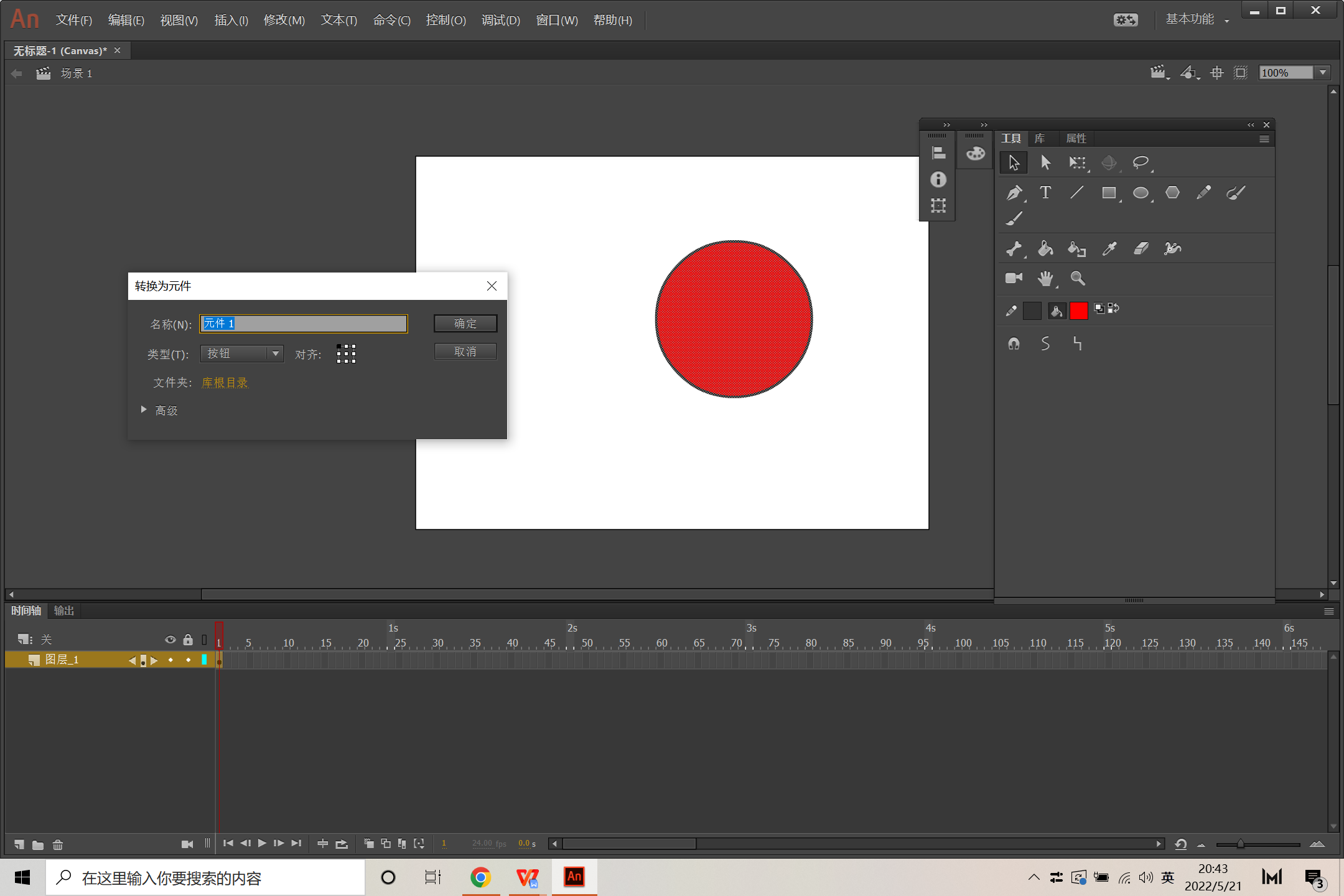The image size is (1344, 896).
Task: Toggle snap to objects magnet icon
Action: point(1014,343)
